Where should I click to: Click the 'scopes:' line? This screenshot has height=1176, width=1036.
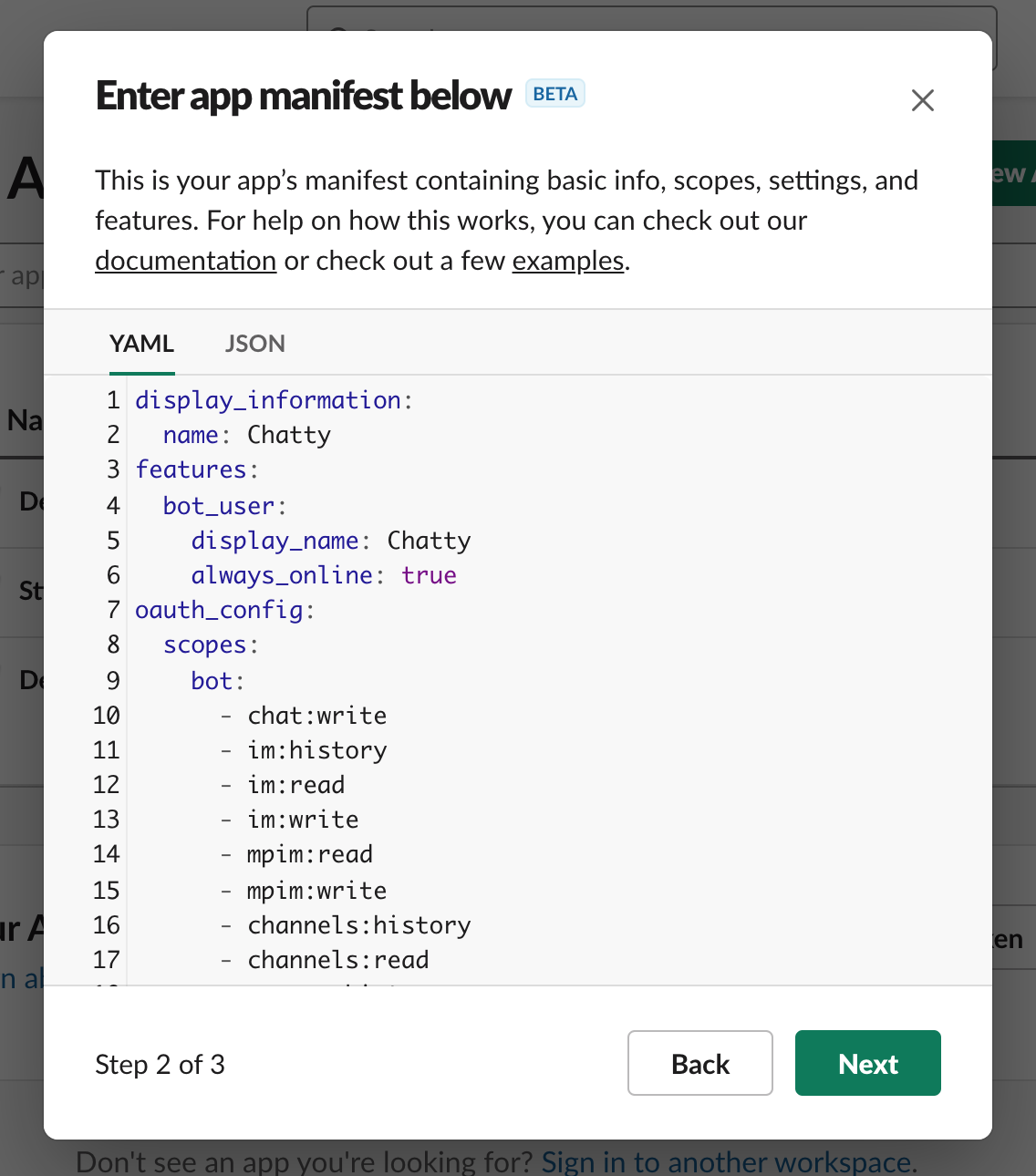coord(212,645)
